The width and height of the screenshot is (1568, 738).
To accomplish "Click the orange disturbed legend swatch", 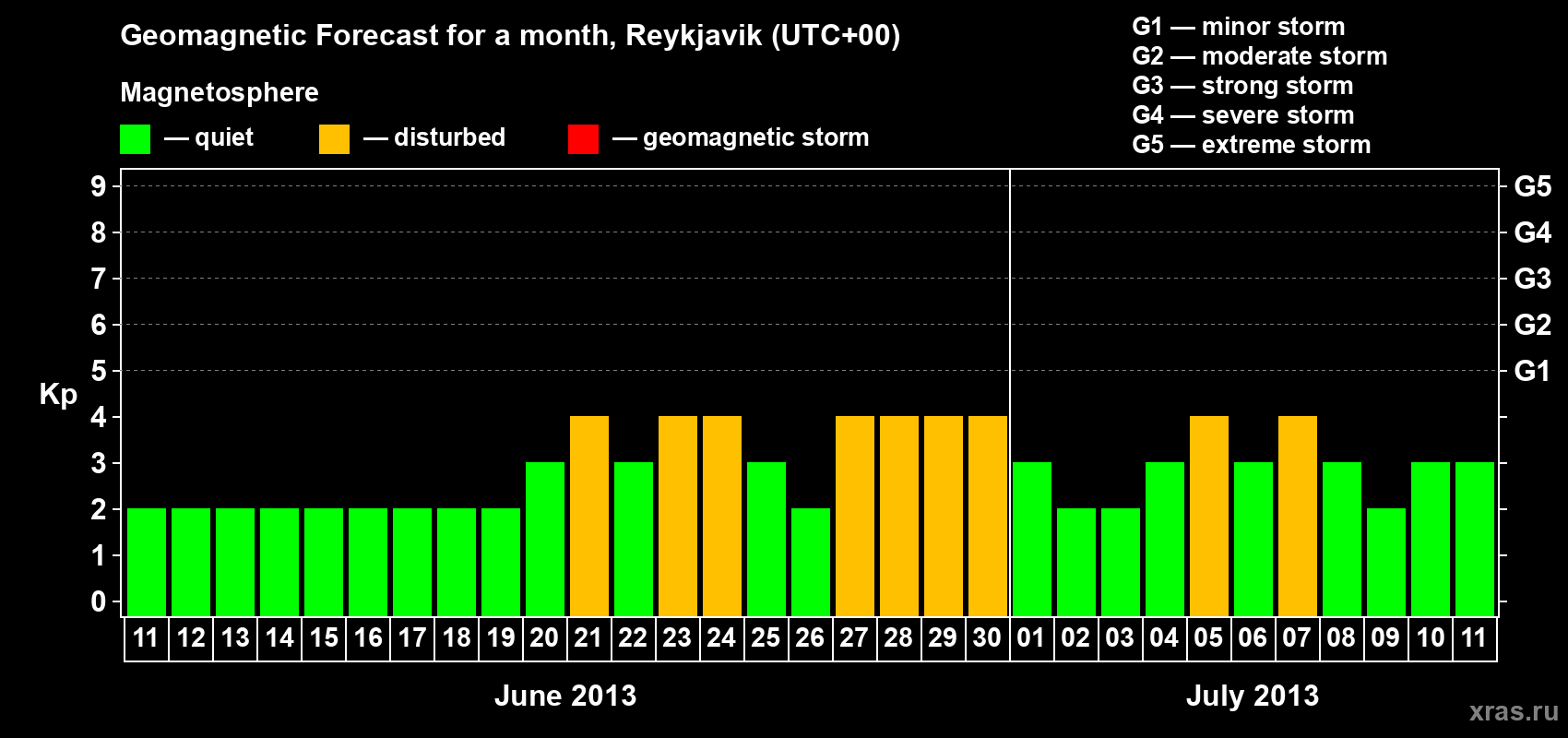I will (x=334, y=139).
